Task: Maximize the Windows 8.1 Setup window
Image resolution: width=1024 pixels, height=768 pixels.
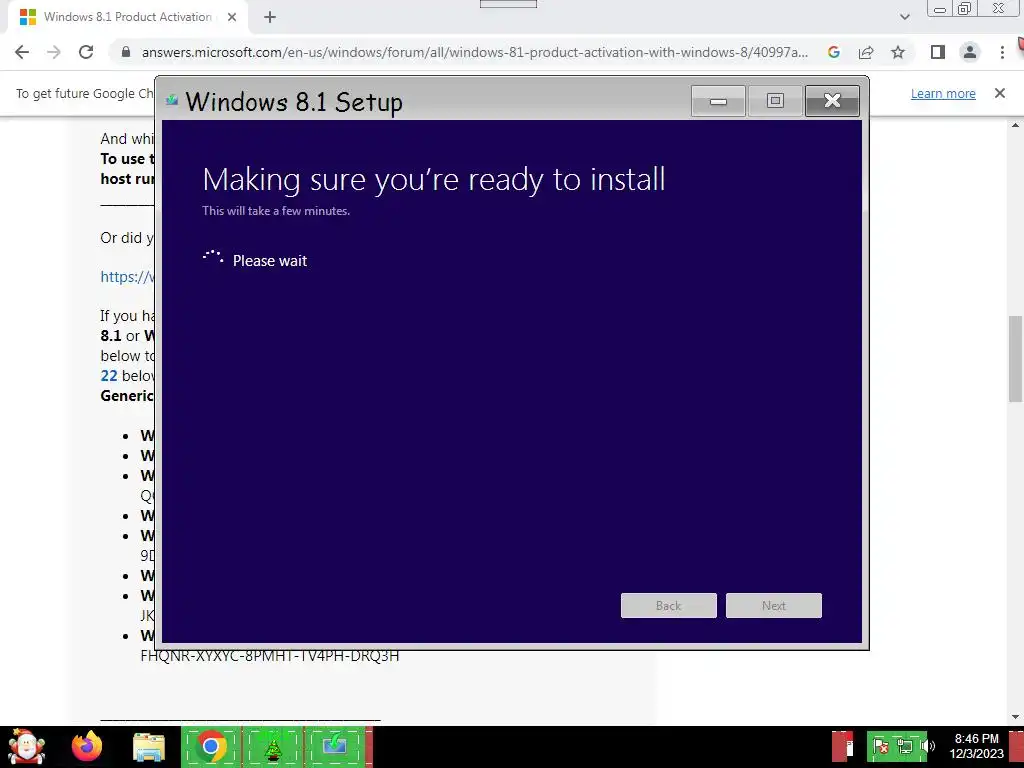Action: 775,101
